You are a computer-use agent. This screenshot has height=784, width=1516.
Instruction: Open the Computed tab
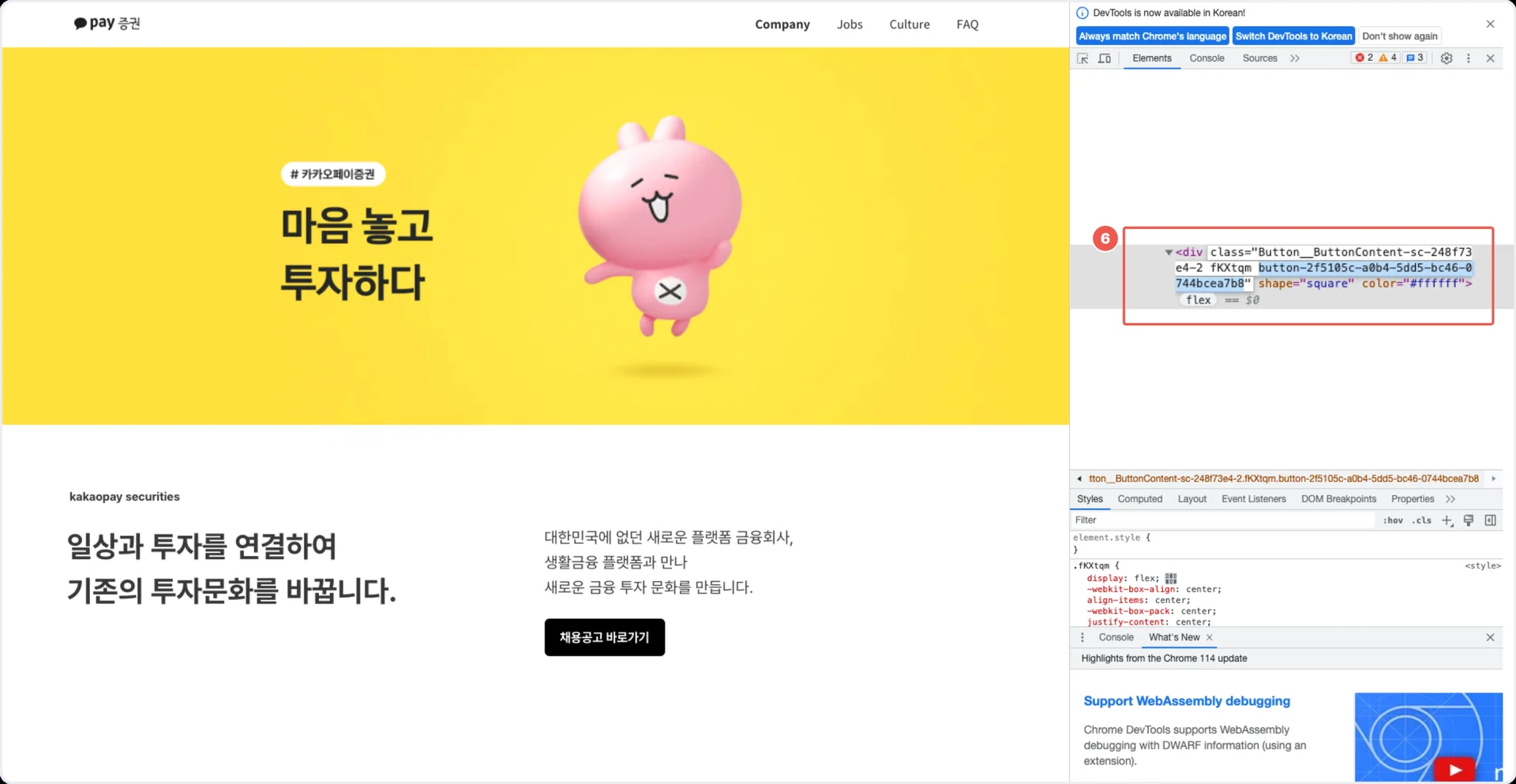(1140, 499)
